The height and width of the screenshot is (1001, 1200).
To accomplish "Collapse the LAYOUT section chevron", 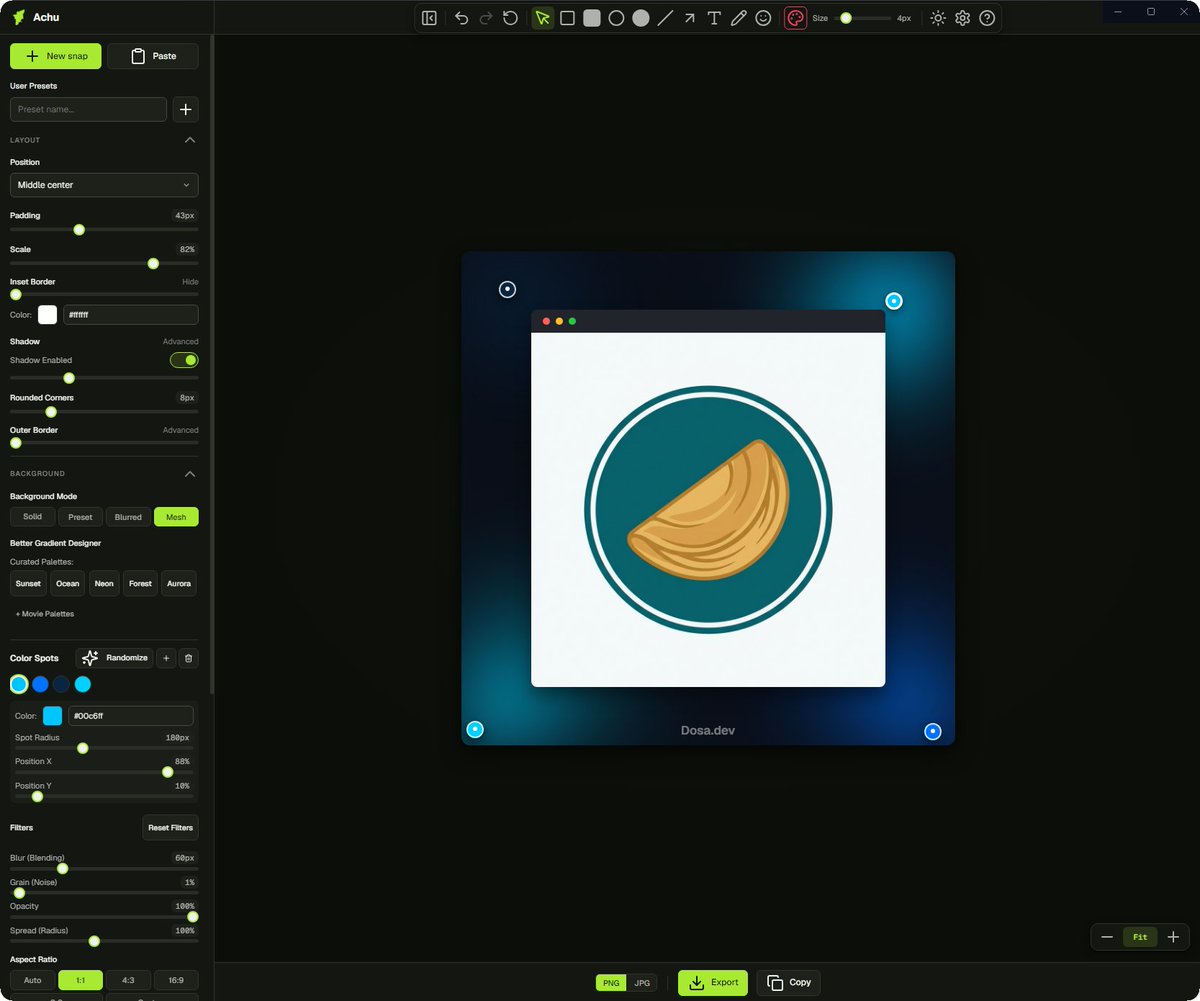I will (190, 140).
